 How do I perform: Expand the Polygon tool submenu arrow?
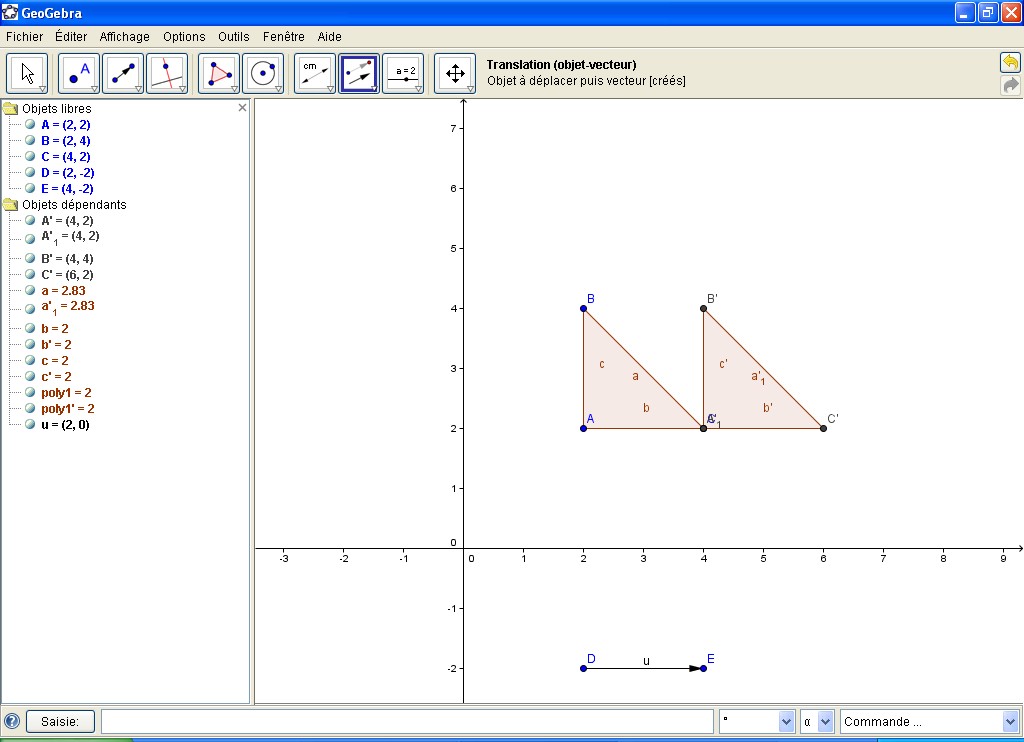click(x=234, y=89)
